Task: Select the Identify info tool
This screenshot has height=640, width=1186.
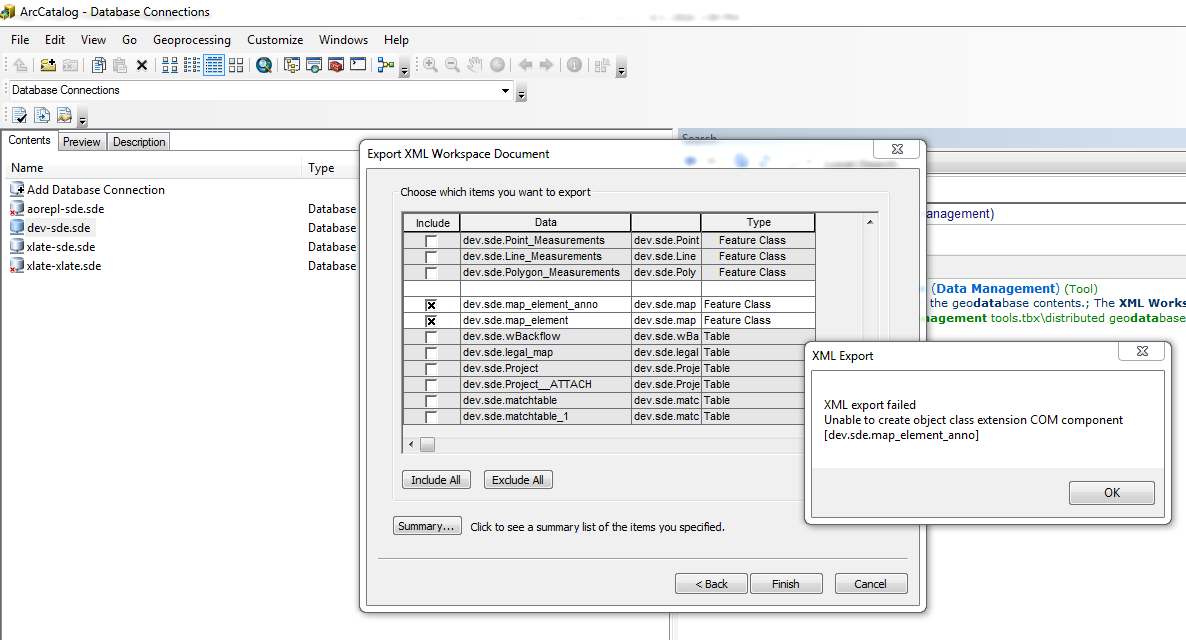Action: click(x=574, y=65)
